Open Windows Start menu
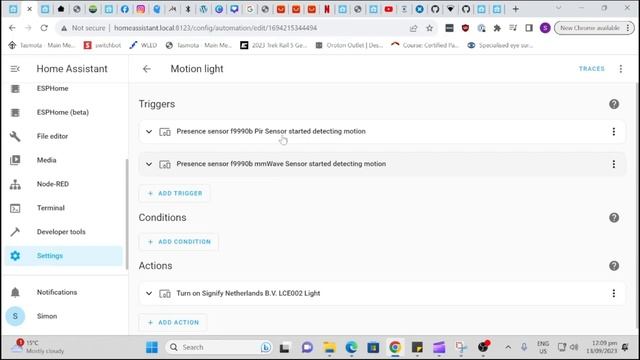 tap(152, 347)
